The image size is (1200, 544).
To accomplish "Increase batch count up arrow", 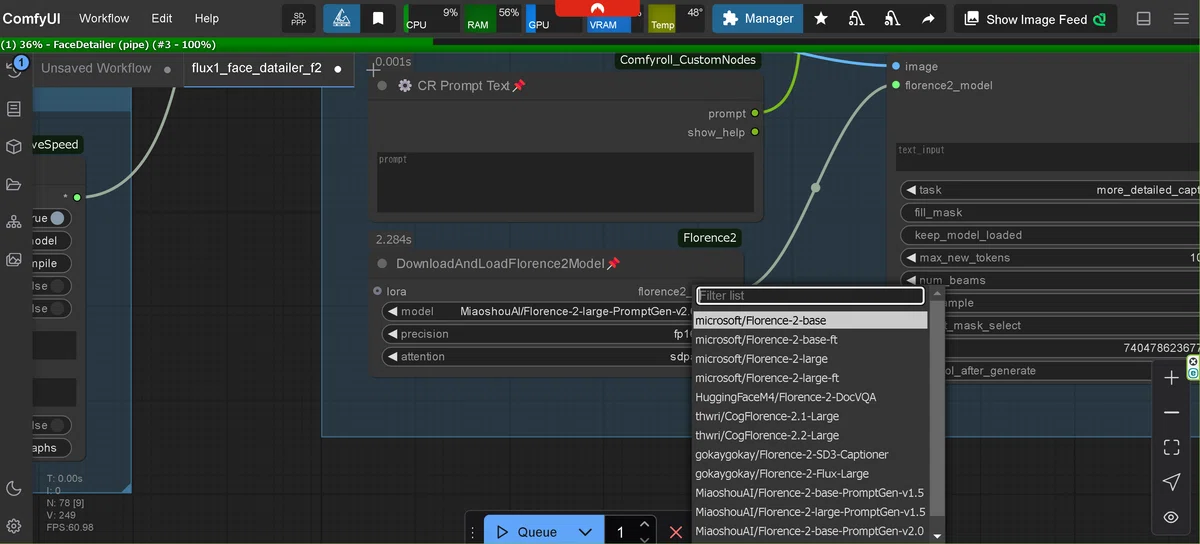I will pyautogui.click(x=645, y=524).
